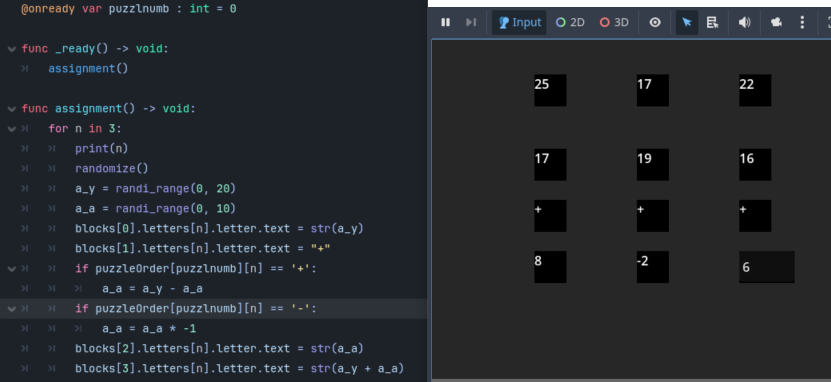Fold the 'for n in 3' loop

point(12,129)
